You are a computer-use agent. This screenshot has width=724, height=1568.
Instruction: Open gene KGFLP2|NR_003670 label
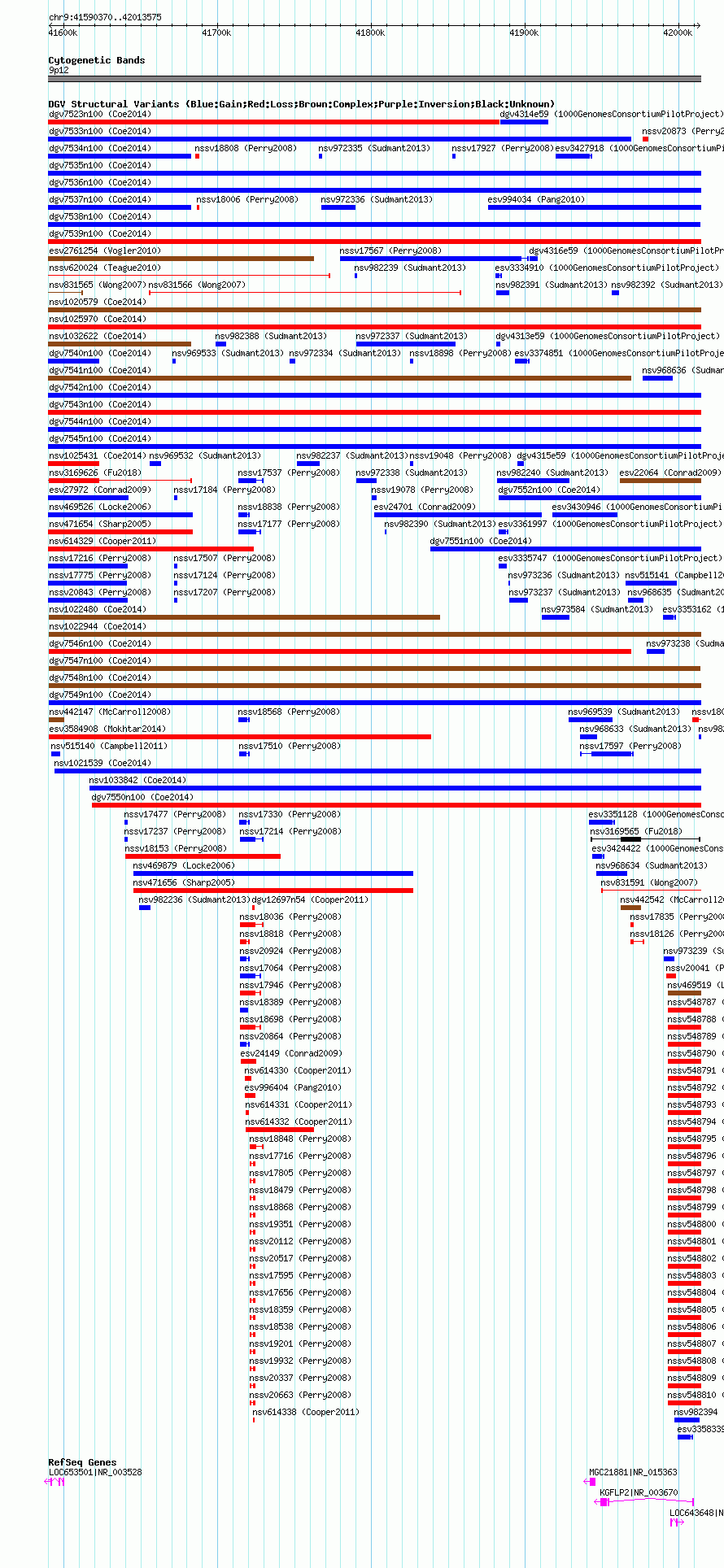click(x=639, y=1492)
